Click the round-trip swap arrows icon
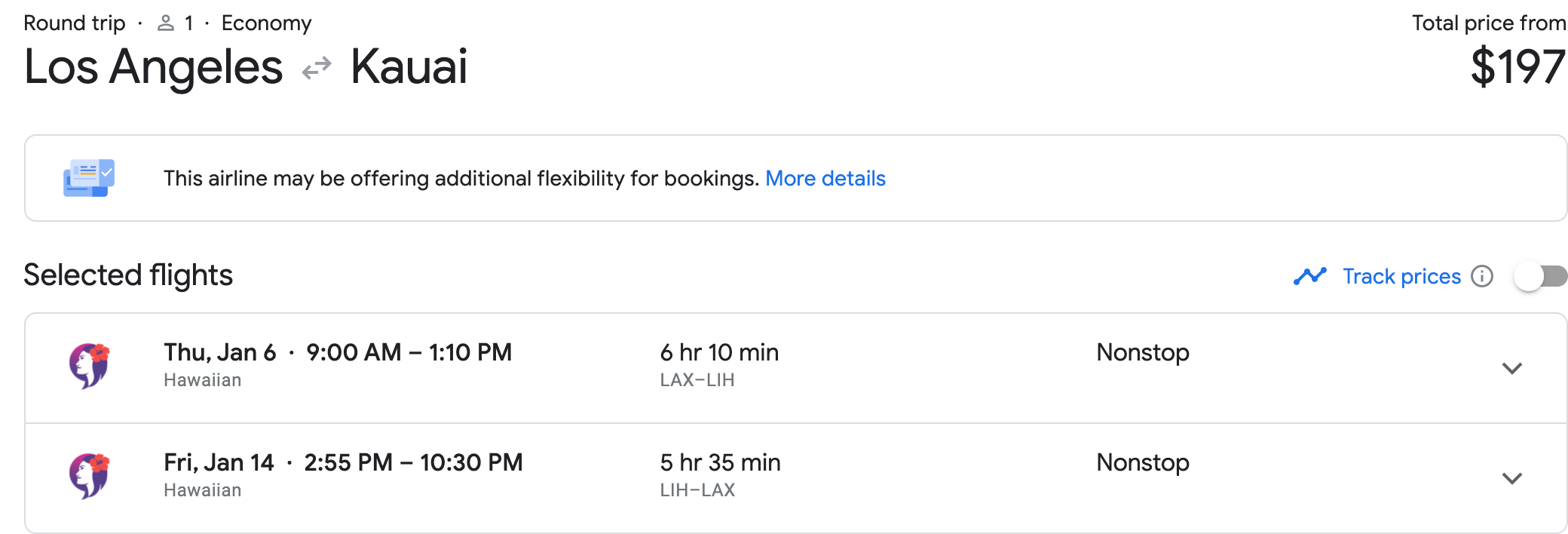The width and height of the screenshot is (1568, 534). pos(317,69)
